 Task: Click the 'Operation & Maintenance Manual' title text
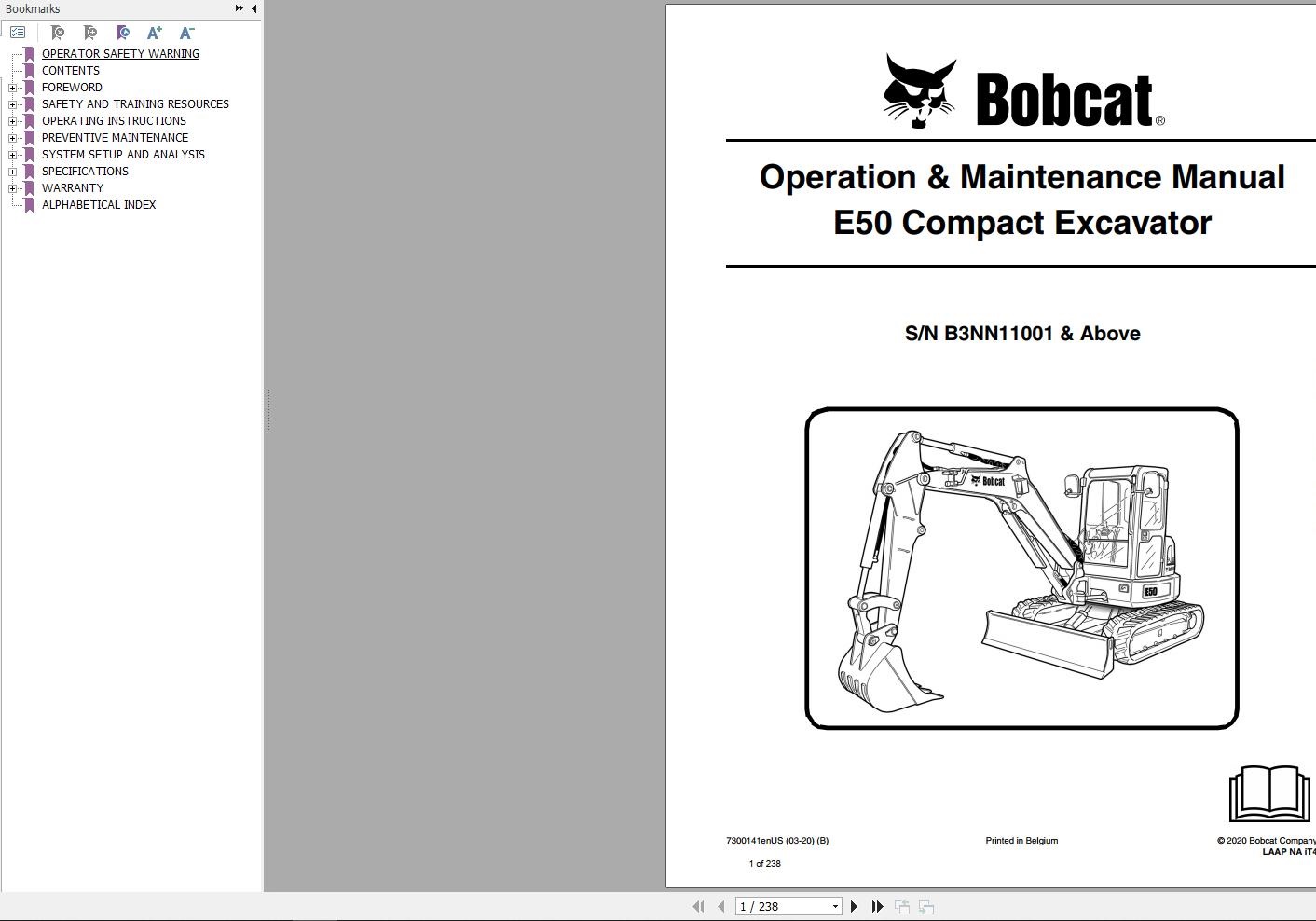1022,177
